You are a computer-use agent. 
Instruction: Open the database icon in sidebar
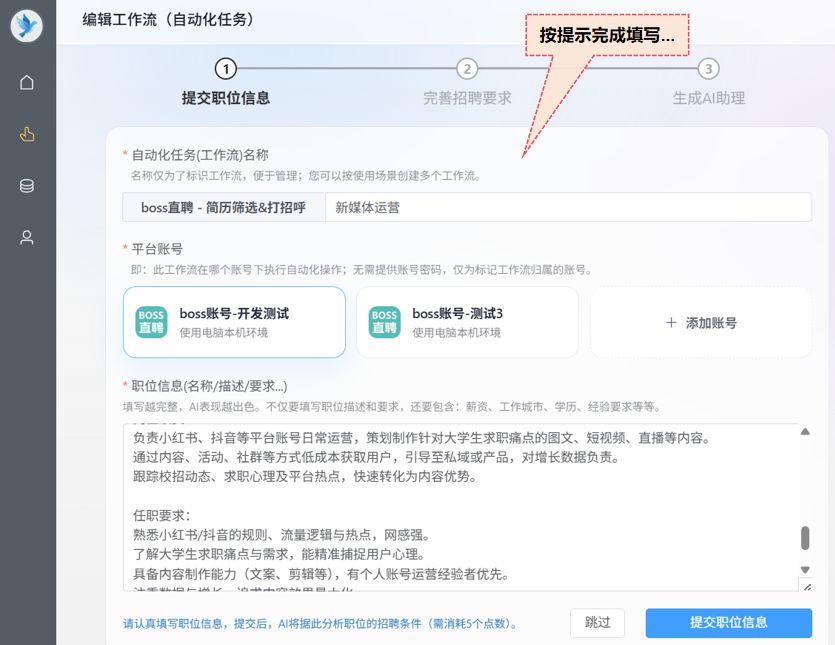pyautogui.click(x=27, y=186)
